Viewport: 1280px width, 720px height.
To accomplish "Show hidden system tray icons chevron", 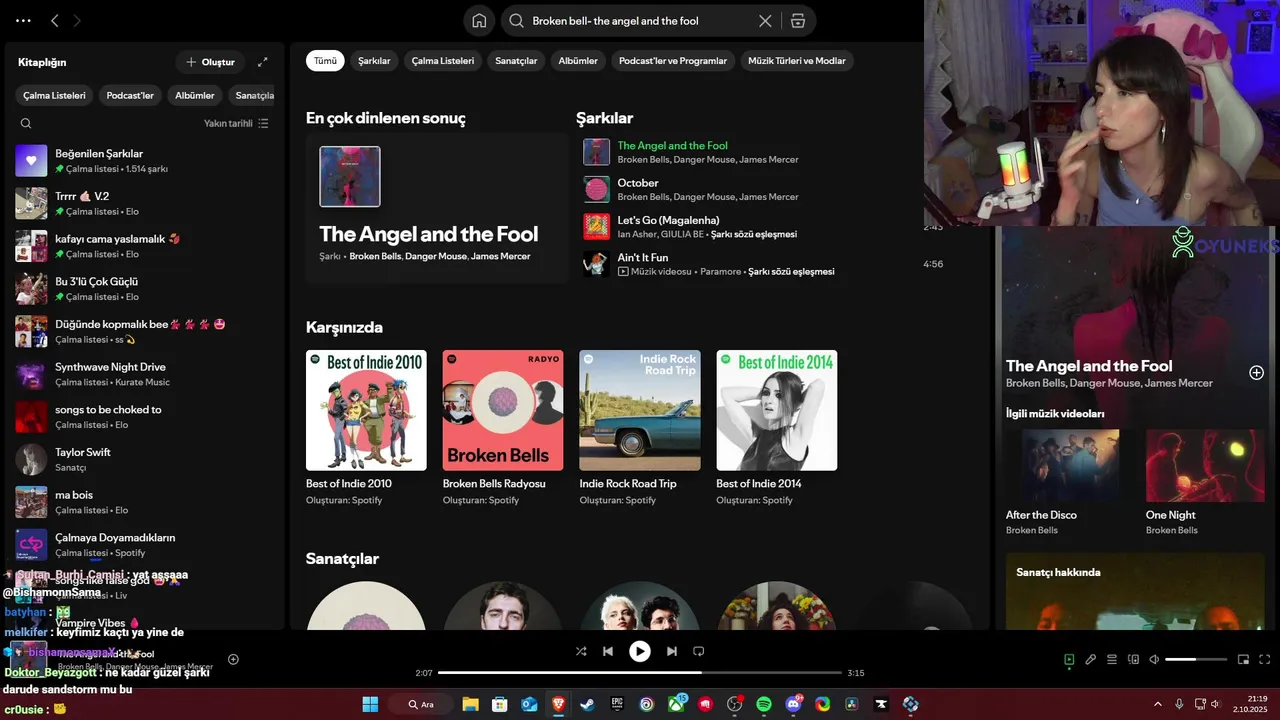I will 1158,704.
